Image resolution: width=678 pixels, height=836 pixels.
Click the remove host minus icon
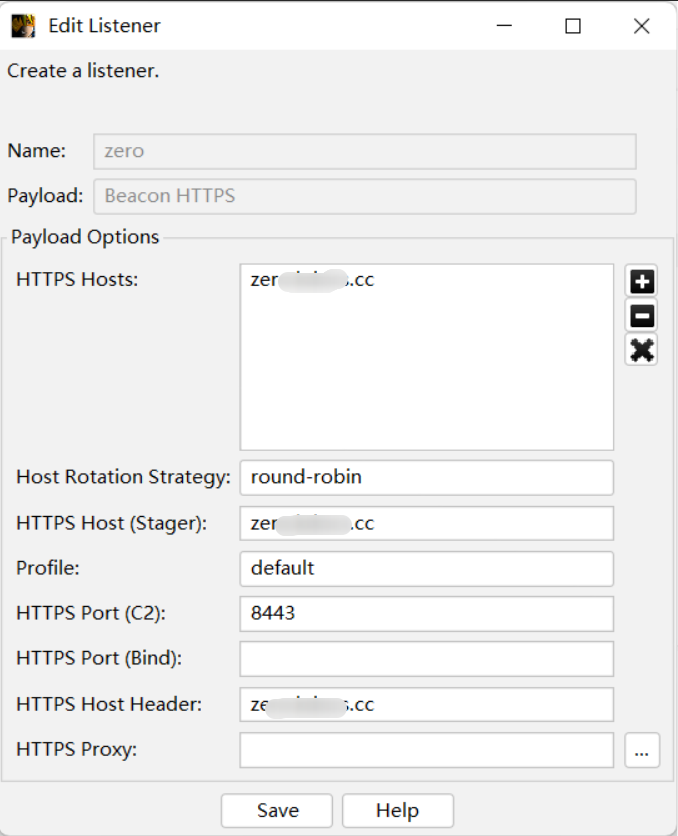641,316
